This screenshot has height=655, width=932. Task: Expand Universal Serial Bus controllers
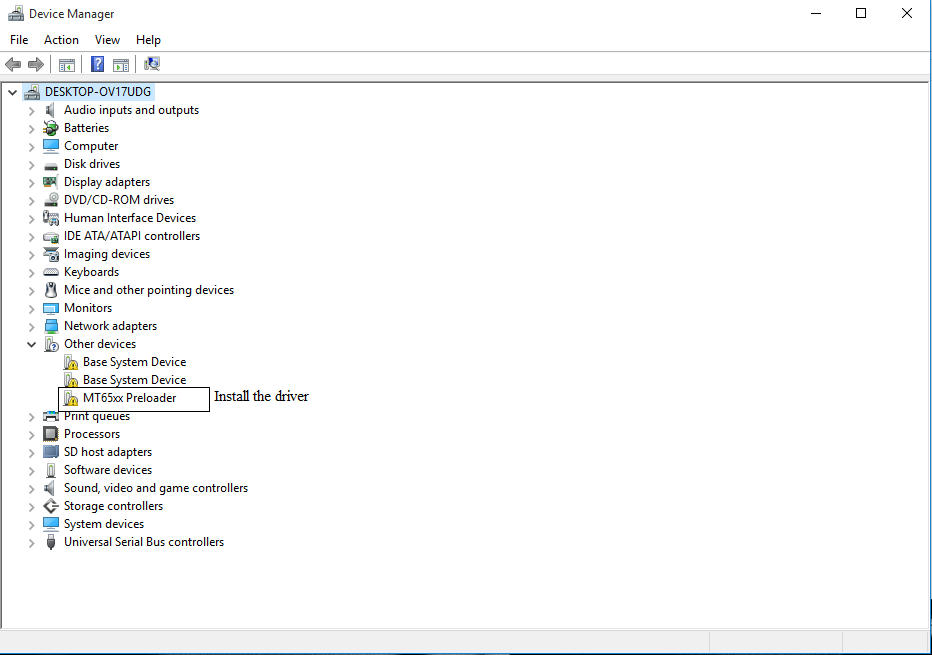coord(32,542)
